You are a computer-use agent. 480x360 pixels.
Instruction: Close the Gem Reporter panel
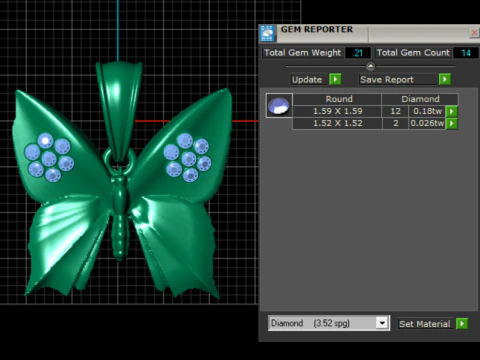[474, 33]
